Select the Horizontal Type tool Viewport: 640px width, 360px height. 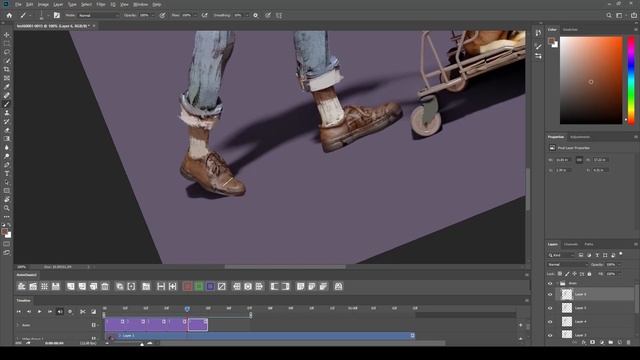(x=7, y=173)
